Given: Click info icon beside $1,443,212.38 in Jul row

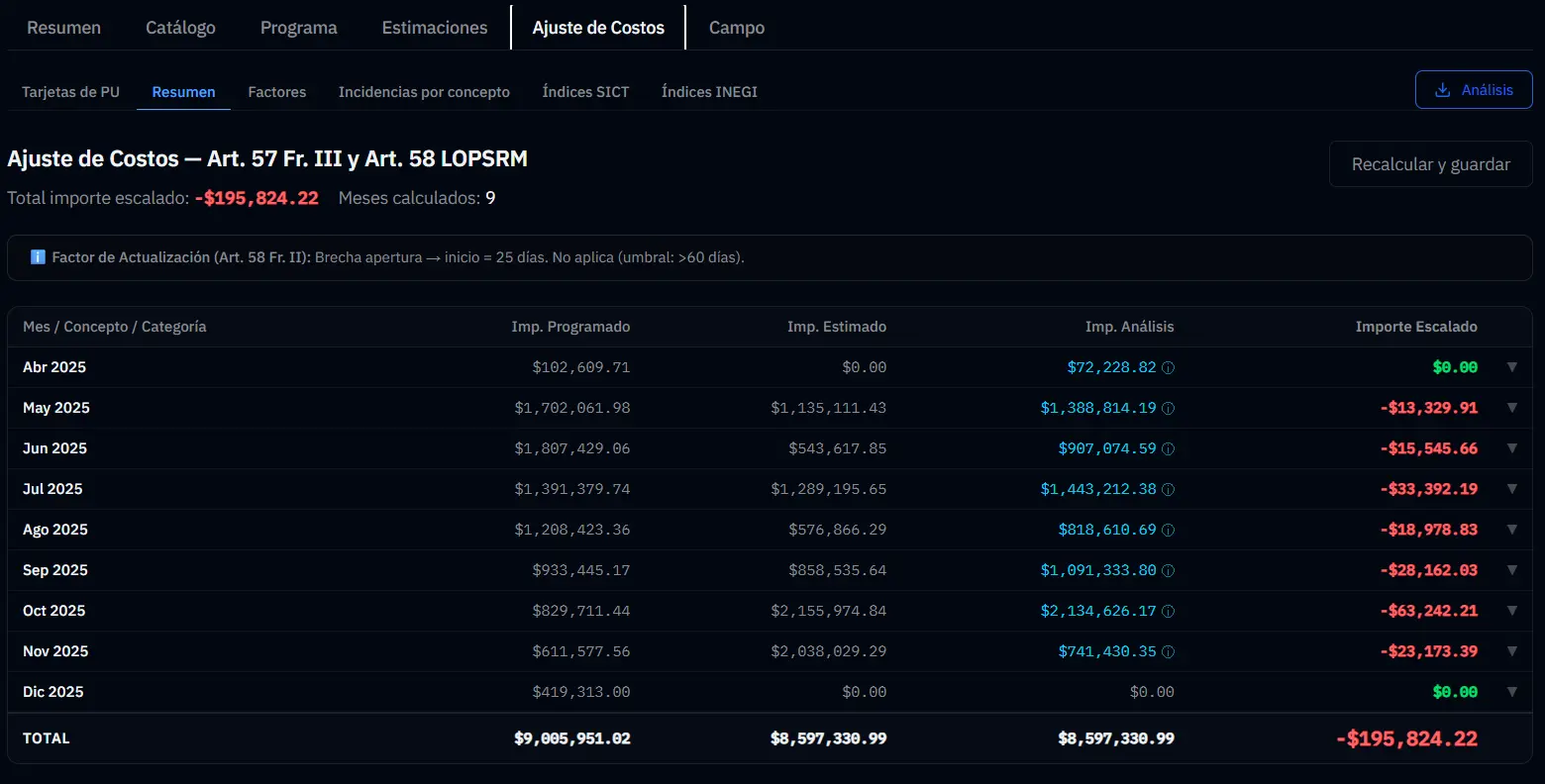Looking at the screenshot, I should [x=1168, y=490].
